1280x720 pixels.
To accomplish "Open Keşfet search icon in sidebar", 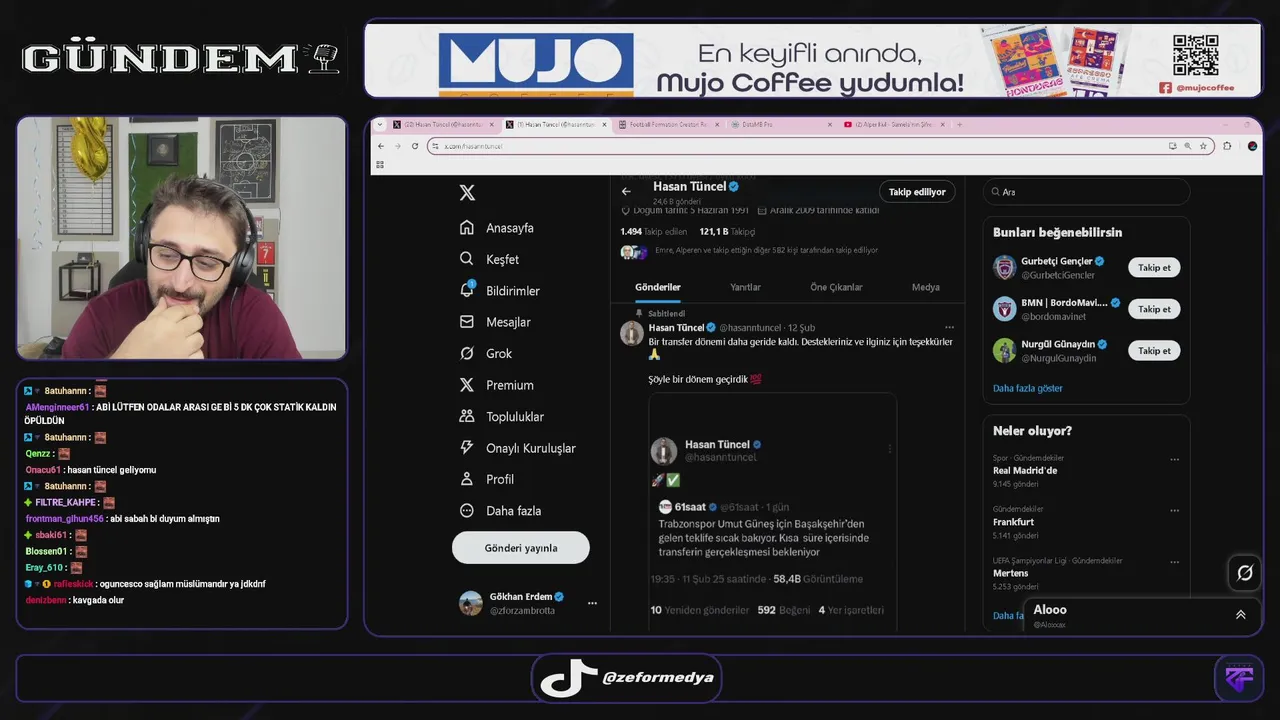I will click(x=467, y=259).
